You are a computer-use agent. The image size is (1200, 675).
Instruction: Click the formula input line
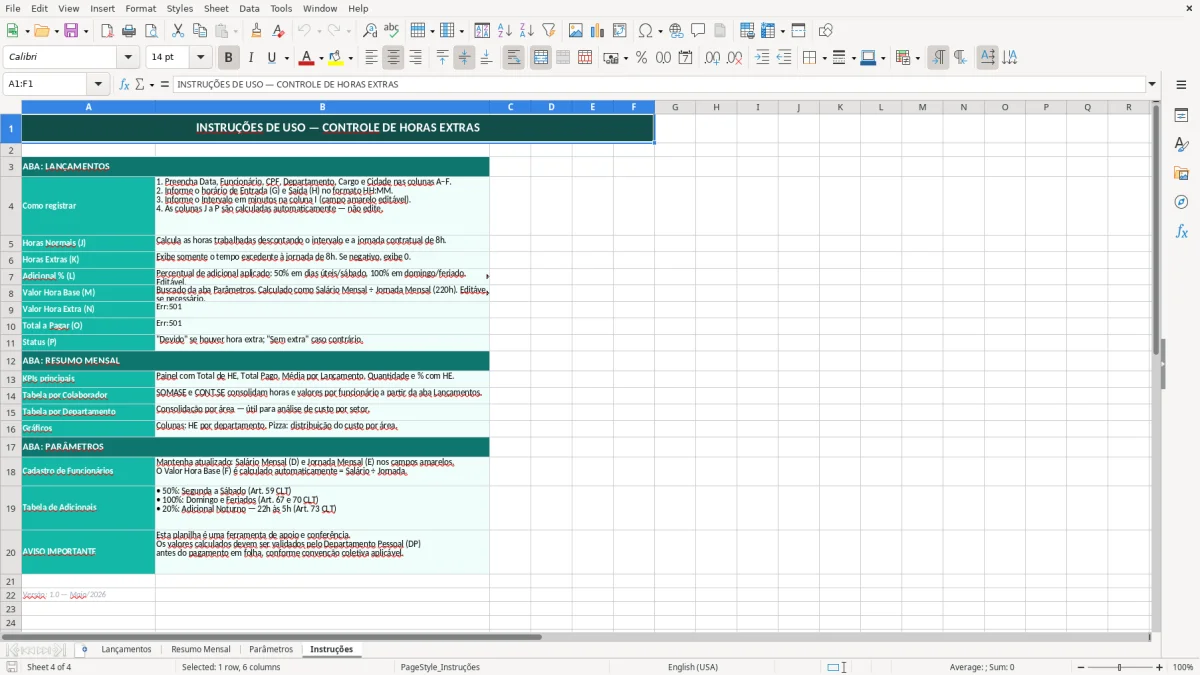(x=658, y=84)
